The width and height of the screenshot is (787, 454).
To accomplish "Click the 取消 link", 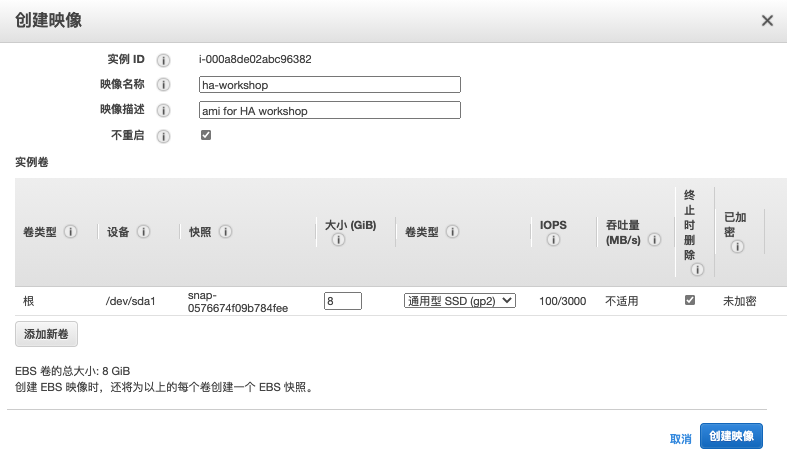I will [680, 438].
